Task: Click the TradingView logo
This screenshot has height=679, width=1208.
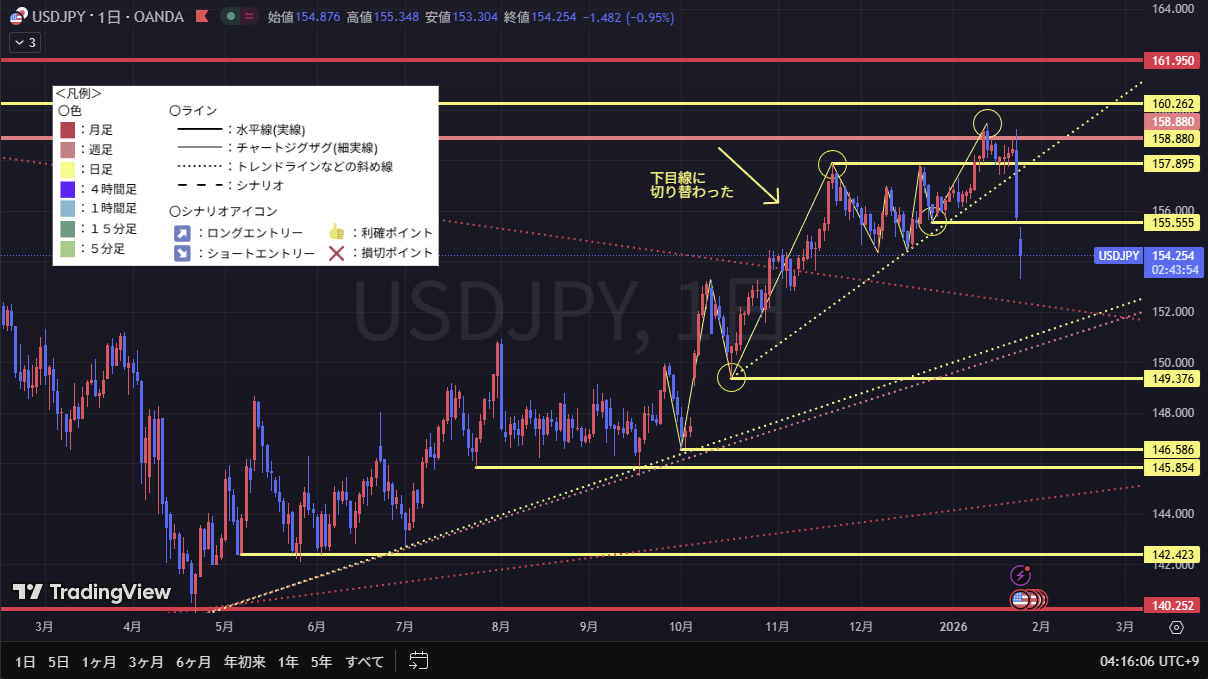Action: (92, 592)
